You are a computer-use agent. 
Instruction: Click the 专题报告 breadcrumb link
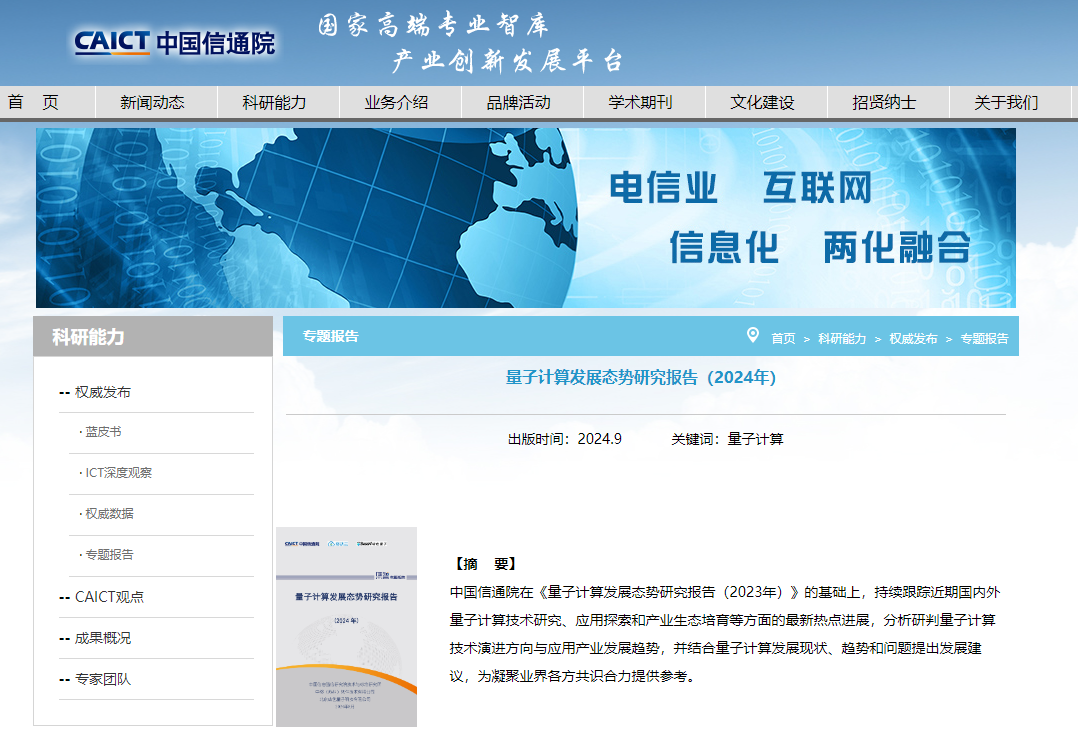click(x=984, y=338)
